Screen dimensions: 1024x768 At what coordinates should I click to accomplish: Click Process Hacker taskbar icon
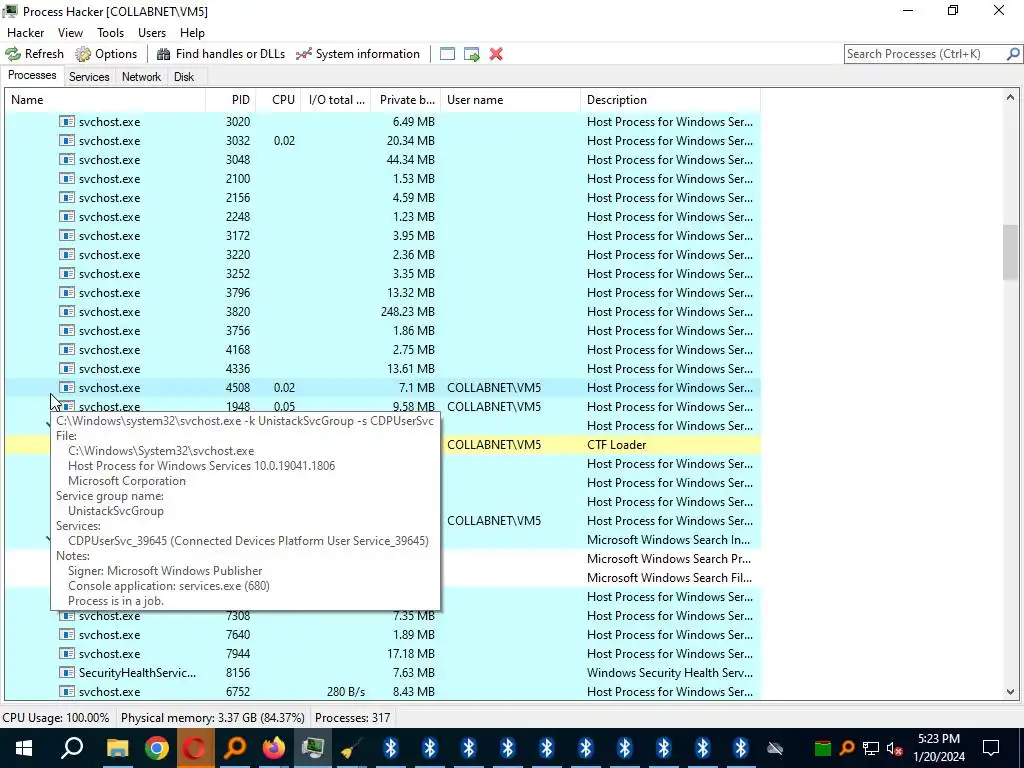tap(313, 748)
